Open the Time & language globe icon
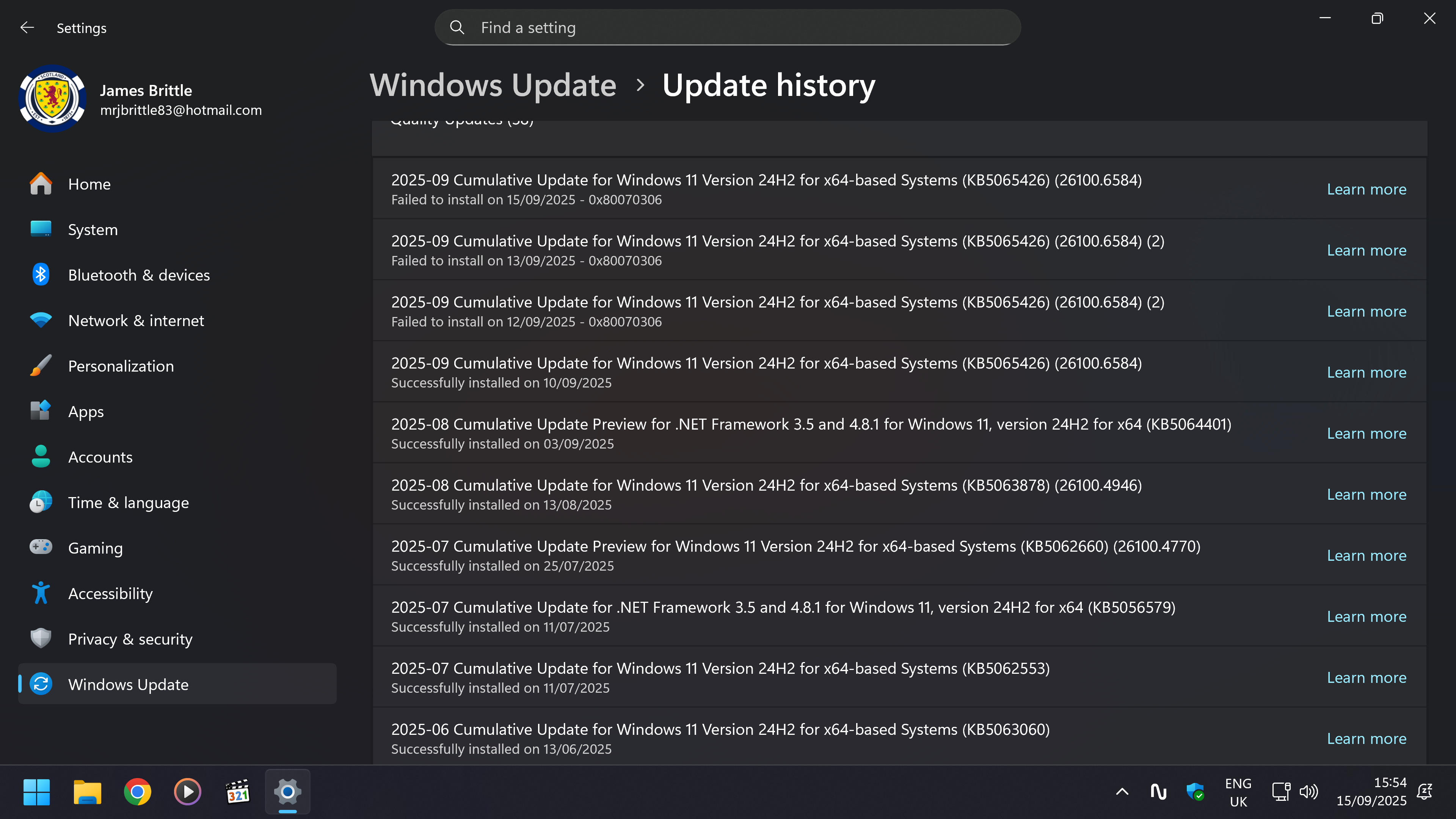 (x=40, y=502)
